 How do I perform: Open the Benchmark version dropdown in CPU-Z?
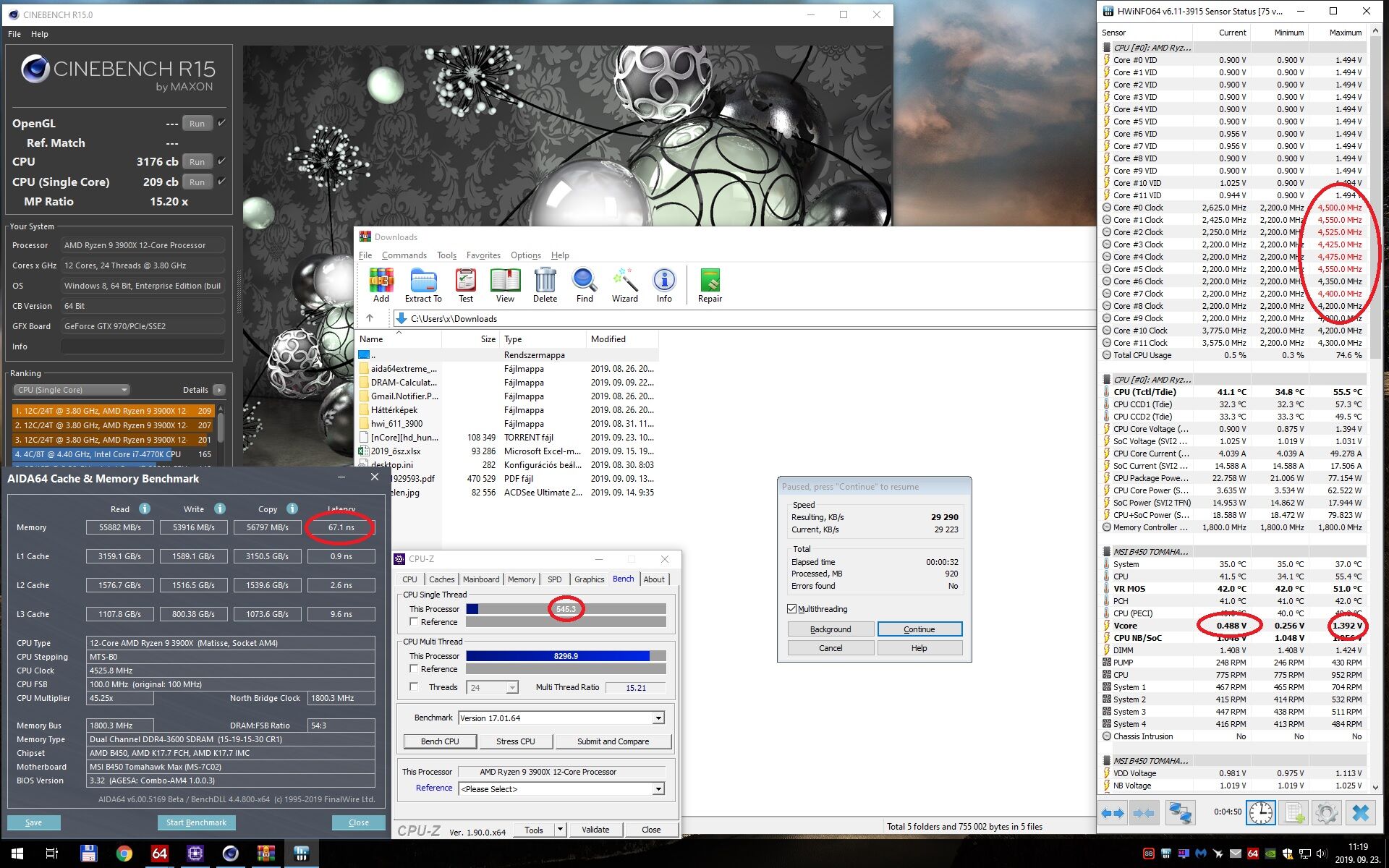click(658, 718)
